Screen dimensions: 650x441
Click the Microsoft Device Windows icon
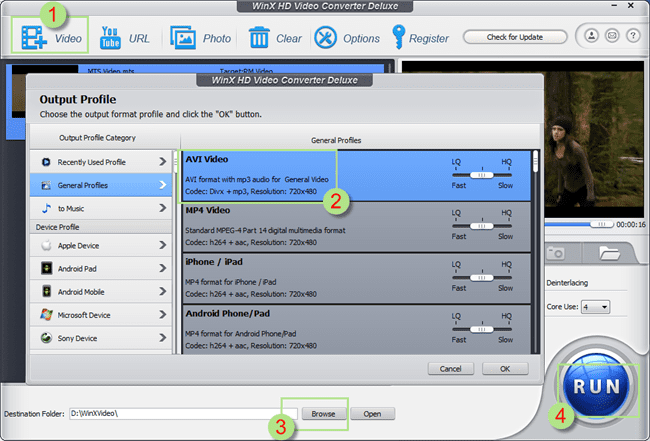pyautogui.click(x=46, y=315)
